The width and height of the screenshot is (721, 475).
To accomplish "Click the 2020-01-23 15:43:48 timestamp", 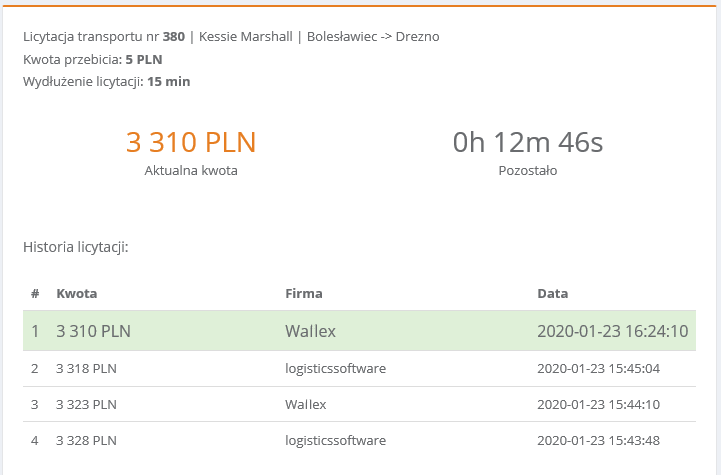I will tap(598, 441).
